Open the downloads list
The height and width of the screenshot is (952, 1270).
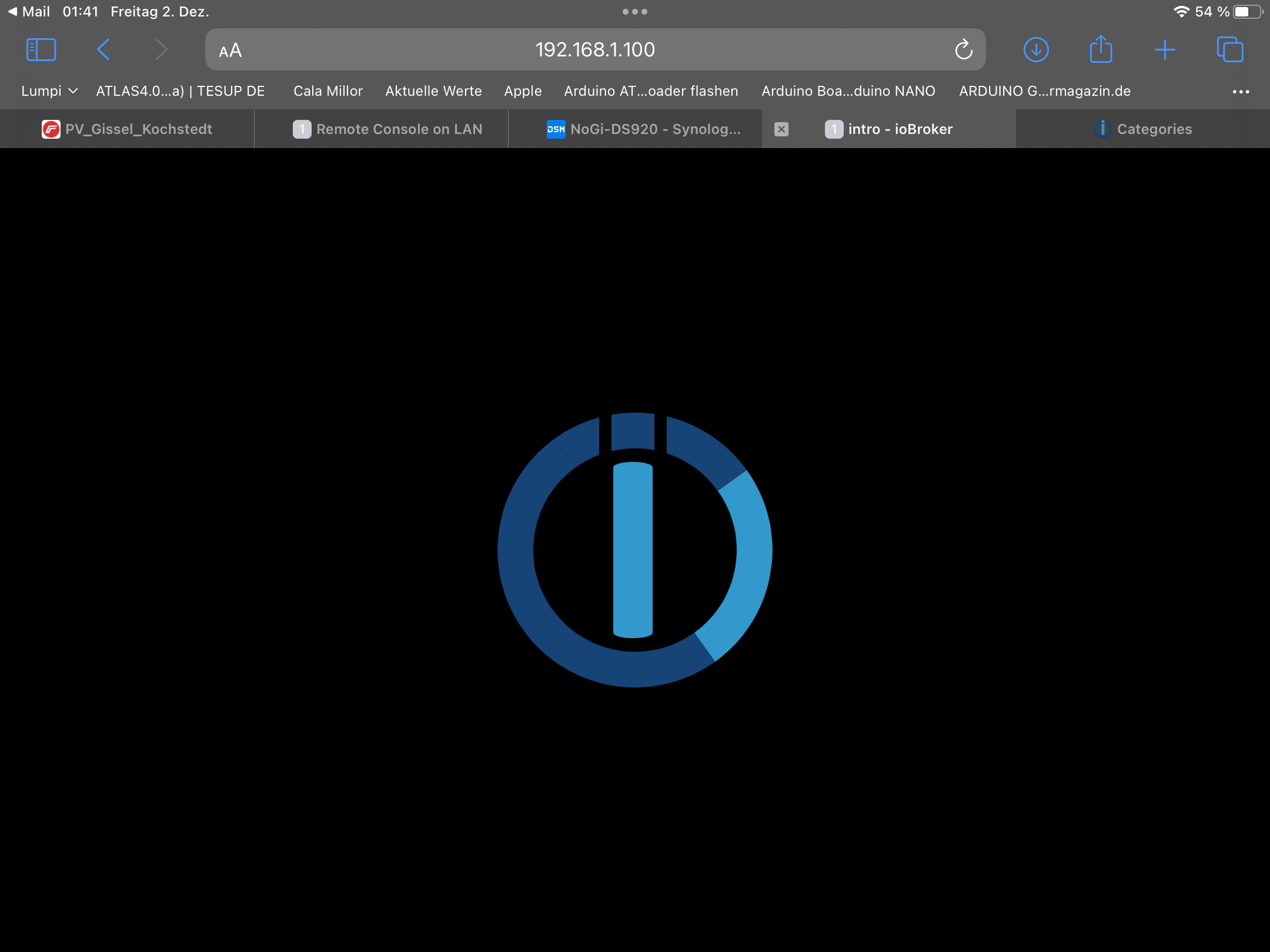[1036, 50]
